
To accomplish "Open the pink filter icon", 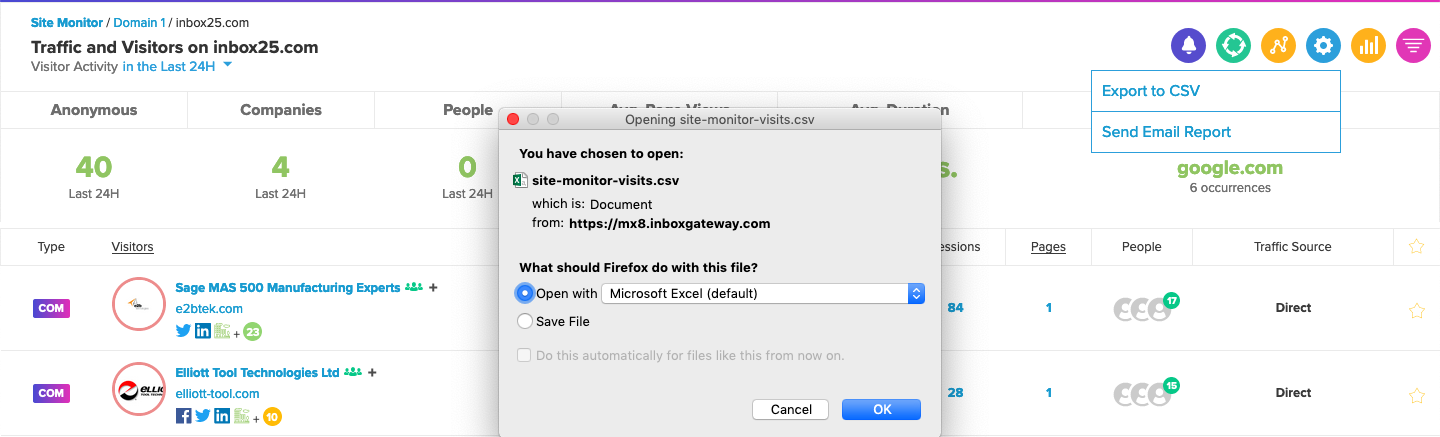I will 1413,45.
